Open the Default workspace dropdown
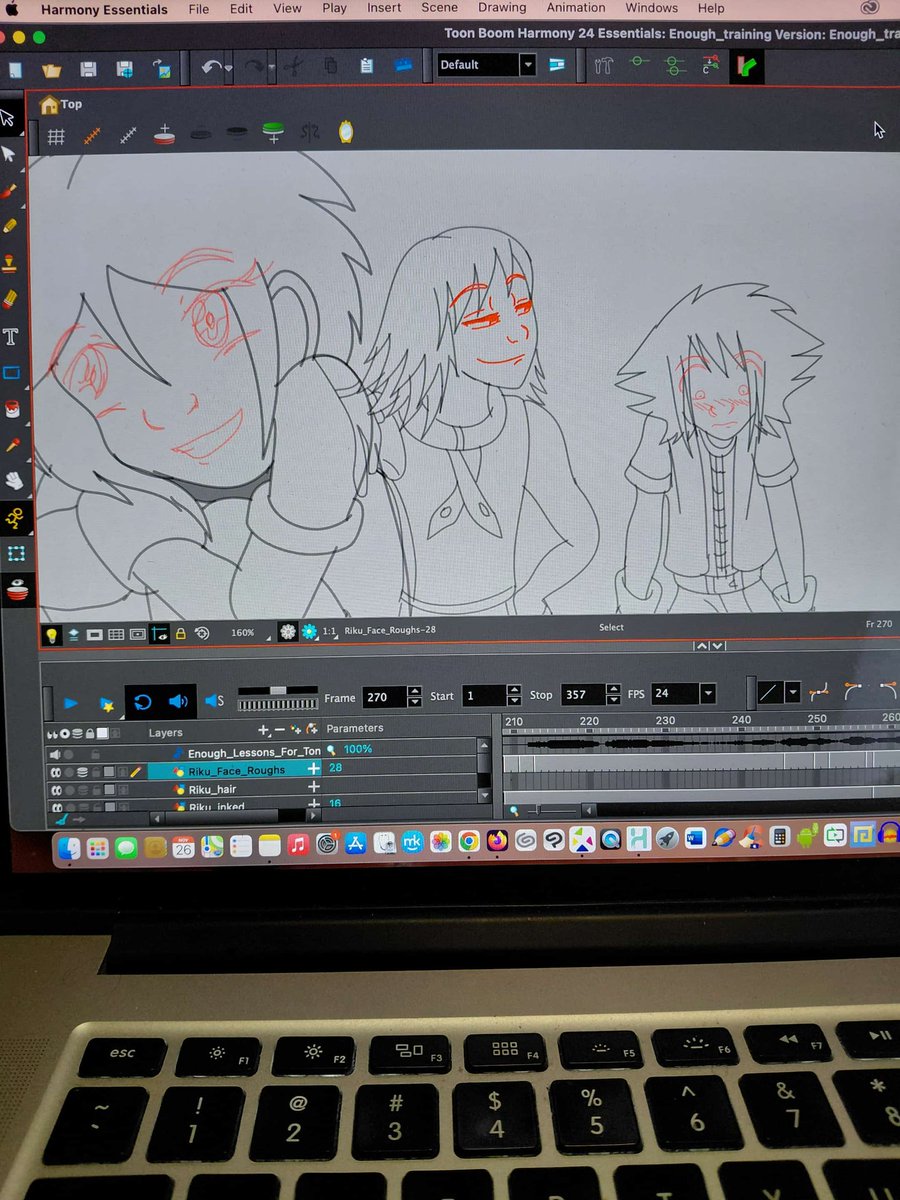Viewport: 900px width, 1200px height. [527, 64]
